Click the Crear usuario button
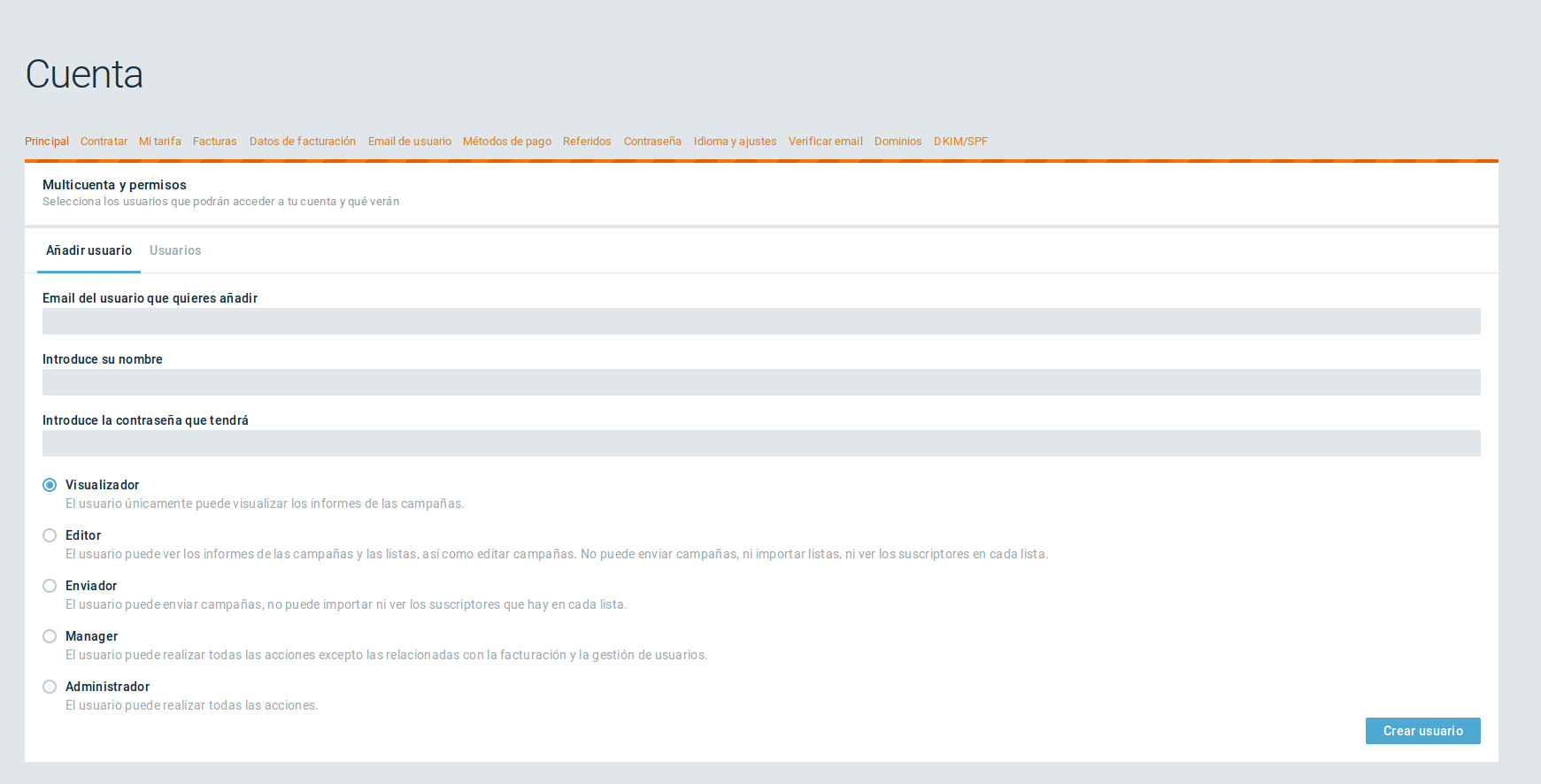Screen dimensions: 1541x784 1422,731
